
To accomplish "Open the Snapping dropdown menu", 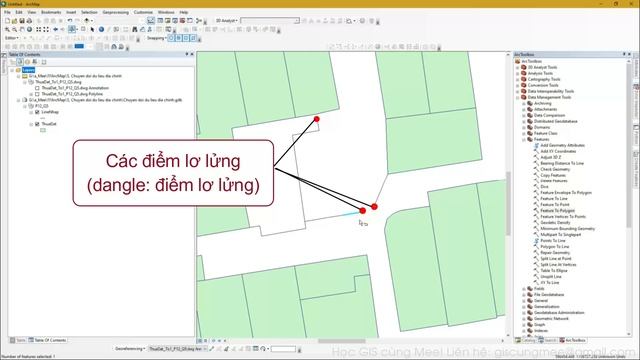I will (x=156, y=38).
